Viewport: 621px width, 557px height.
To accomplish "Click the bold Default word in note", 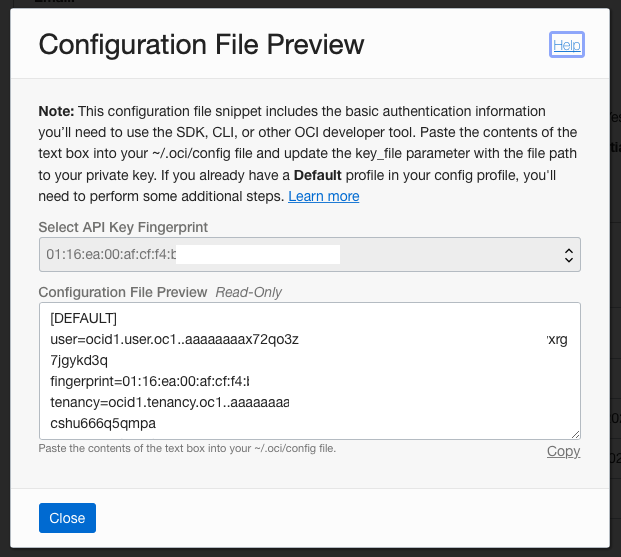I will pos(319,175).
